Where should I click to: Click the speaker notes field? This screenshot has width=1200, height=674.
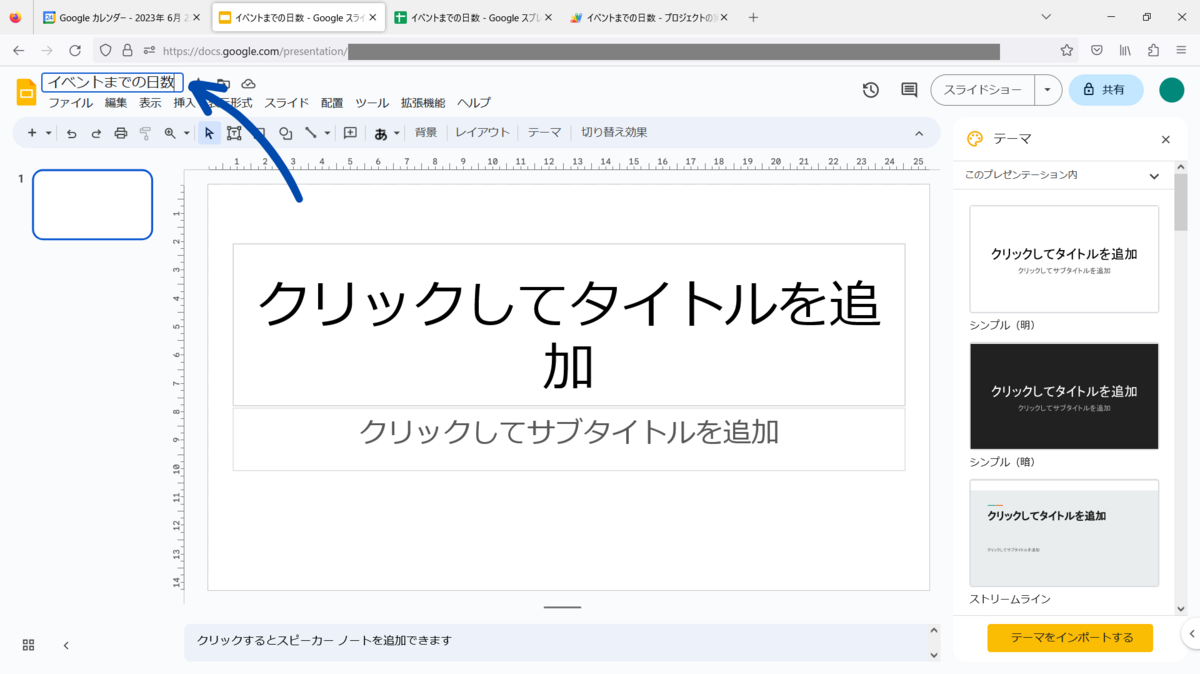tap(556, 641)
